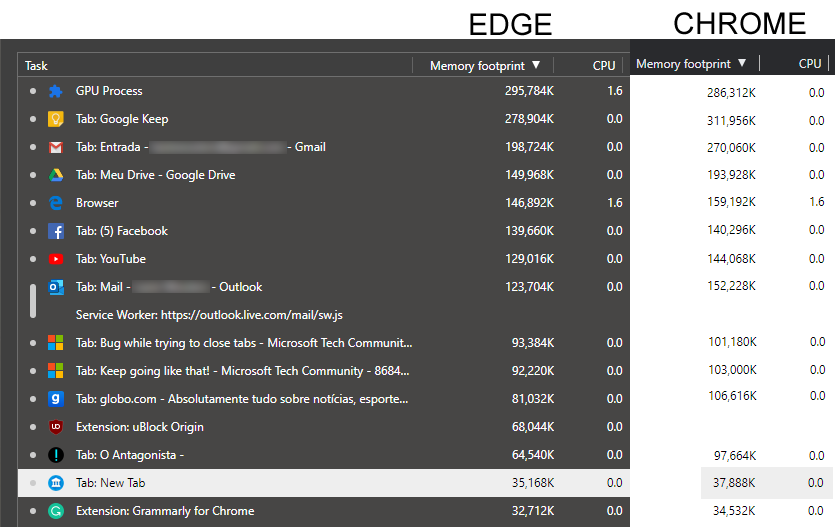Click the Edge Memory footprint header label
The height and width of the screenshot is (527, 839).
point(477,66)
